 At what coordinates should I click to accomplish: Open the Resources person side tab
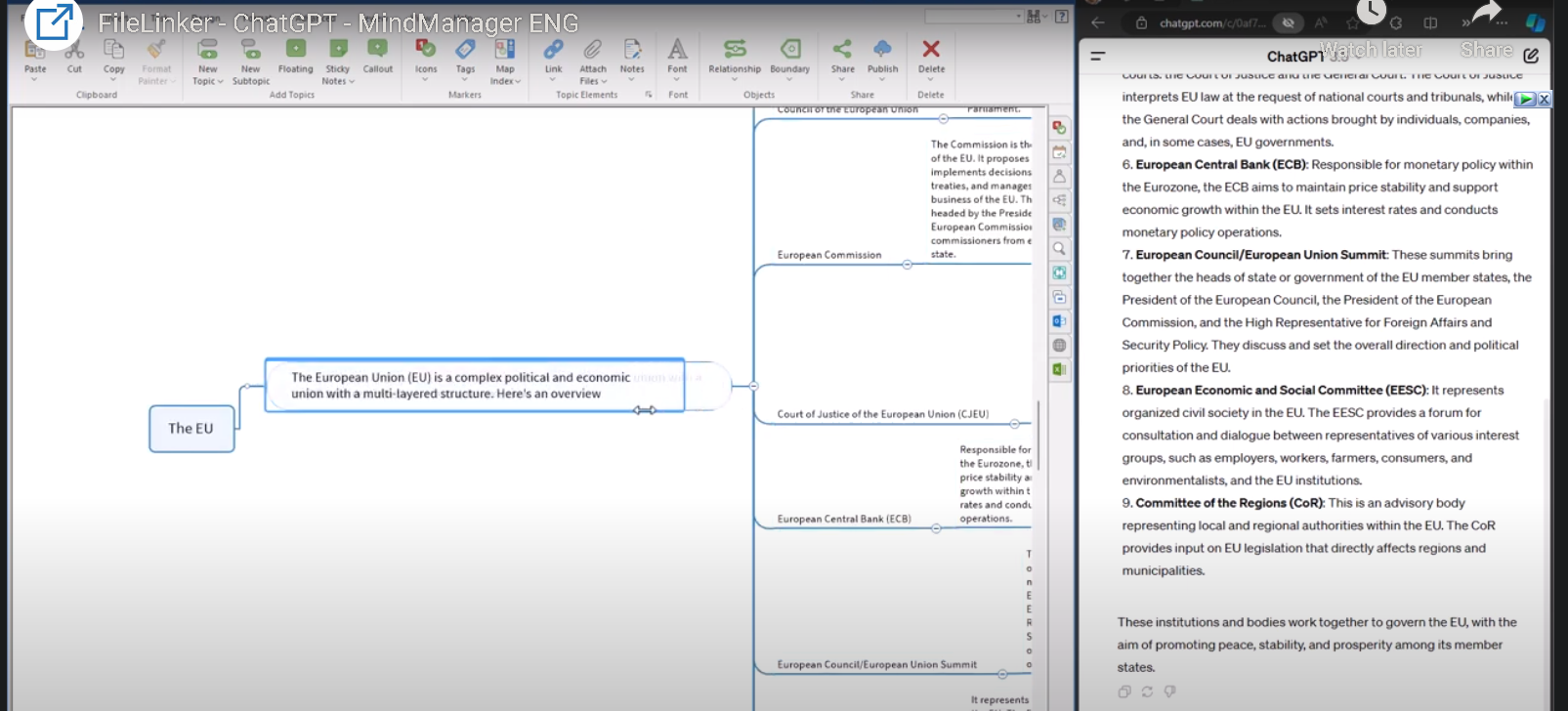[x=1059, y=177]
